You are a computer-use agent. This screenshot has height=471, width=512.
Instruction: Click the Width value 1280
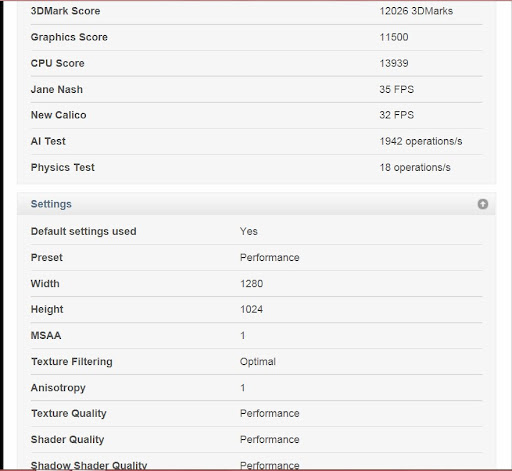click(x=252, y=284)
